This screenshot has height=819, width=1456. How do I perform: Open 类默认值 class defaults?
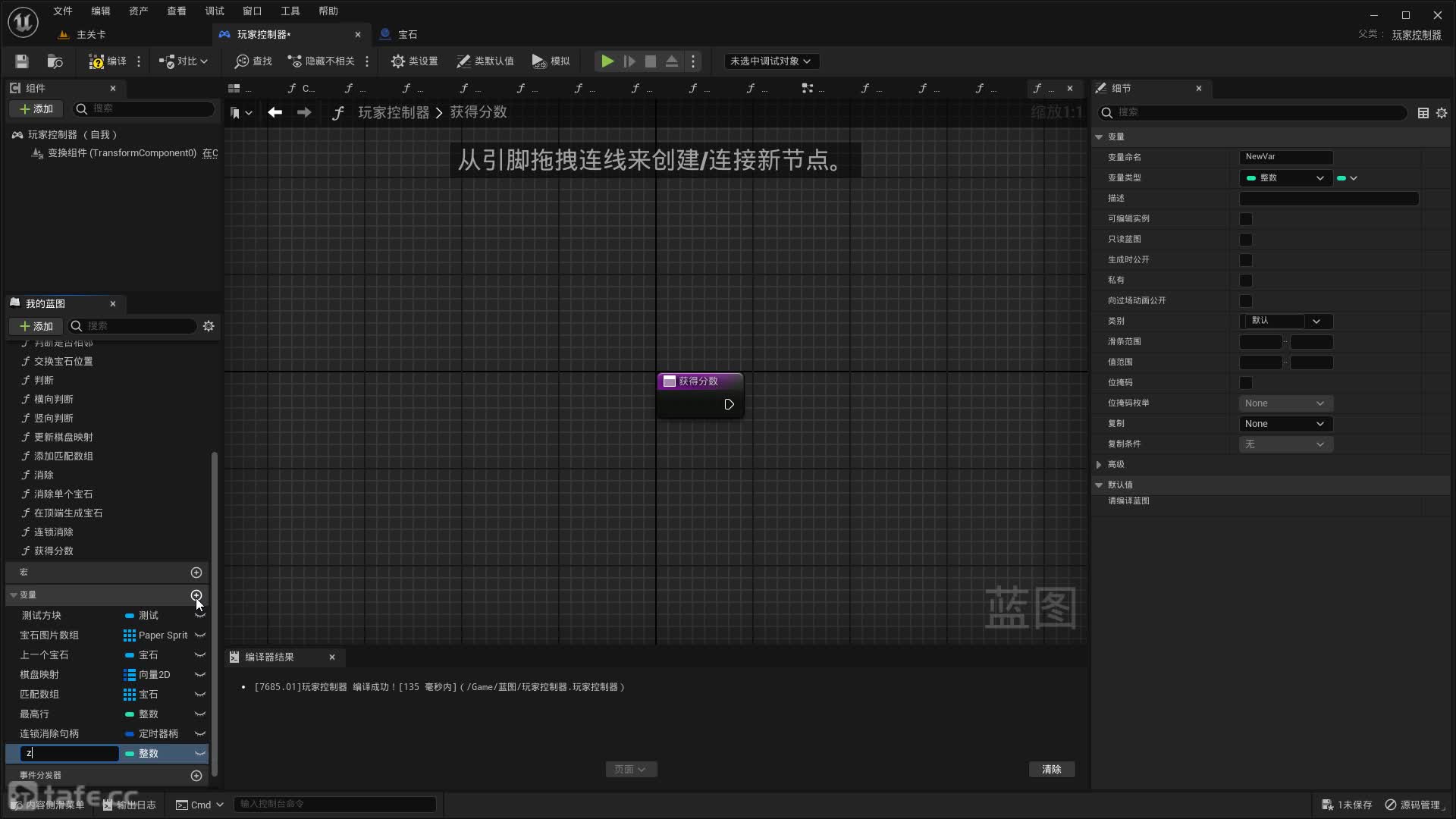point(485,61)
